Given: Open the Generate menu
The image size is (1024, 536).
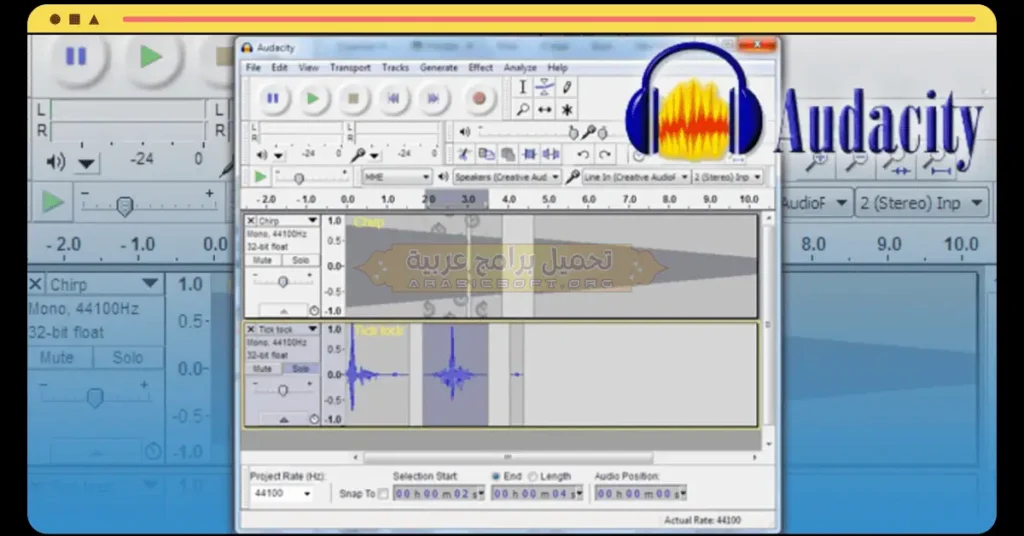Looking at the screenshot, I should [439, 67].
